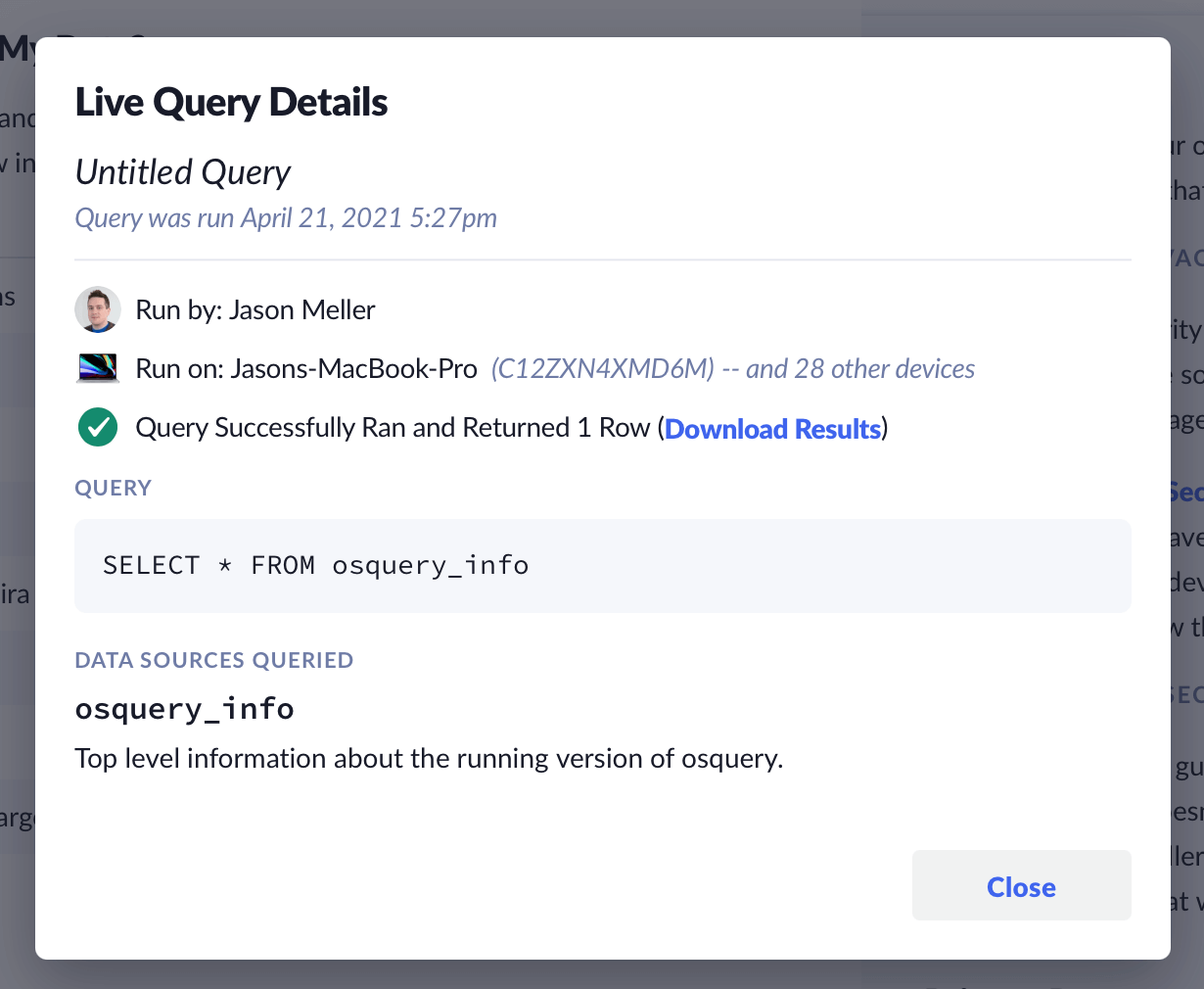This screenshot has height=989, width=1204.
Task: Click the 'and 28 other devices' text
Action: pos(860,369)
